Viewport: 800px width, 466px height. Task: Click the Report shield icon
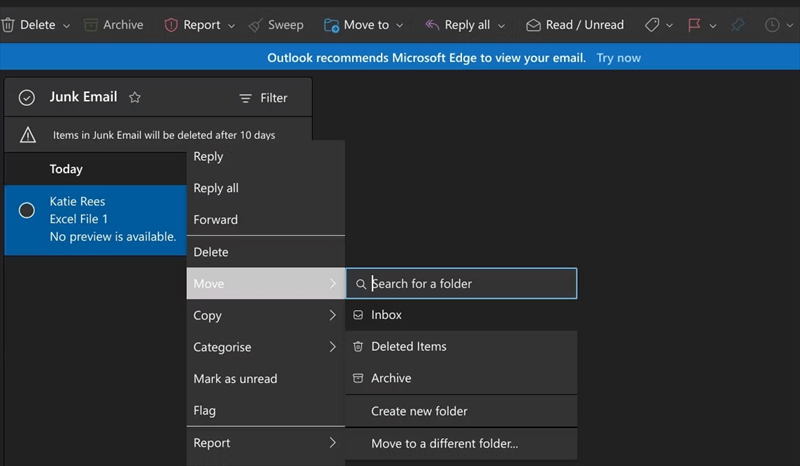click(171, 24)
